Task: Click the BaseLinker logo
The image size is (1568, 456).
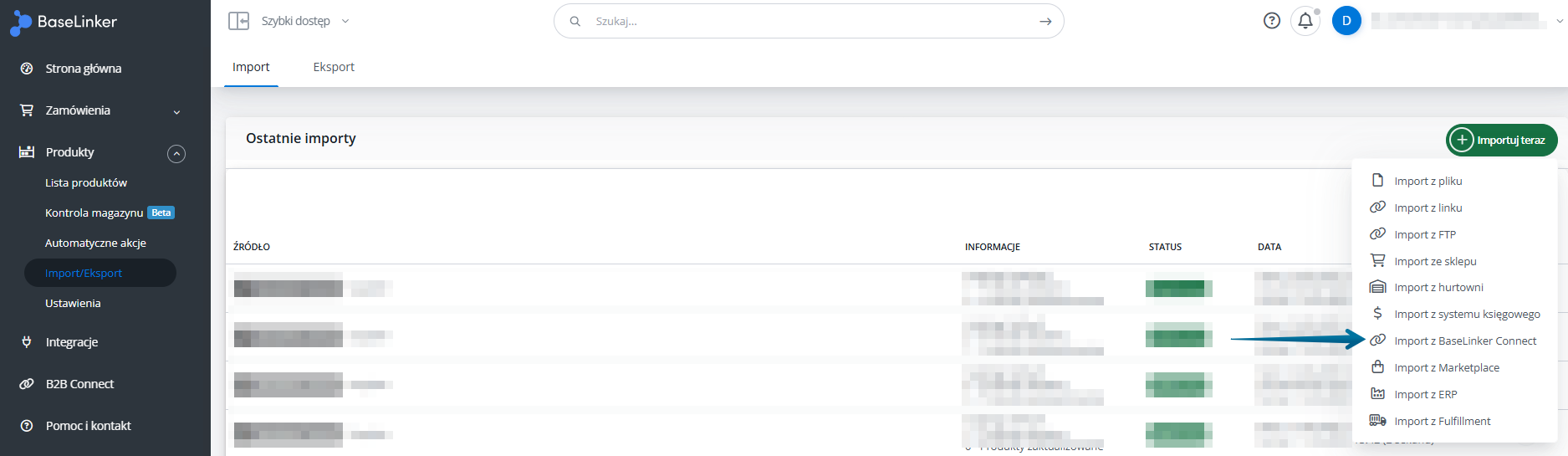Action: [x=64, y=23]
